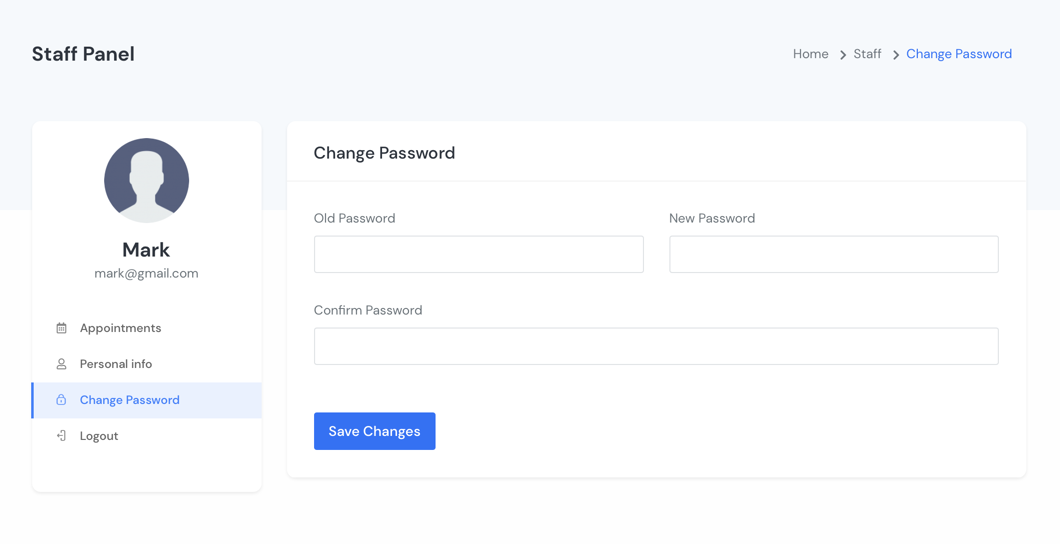Click the chevron between Home and Staff
The width and height of the screenshot is (1060, 544).
842,55
